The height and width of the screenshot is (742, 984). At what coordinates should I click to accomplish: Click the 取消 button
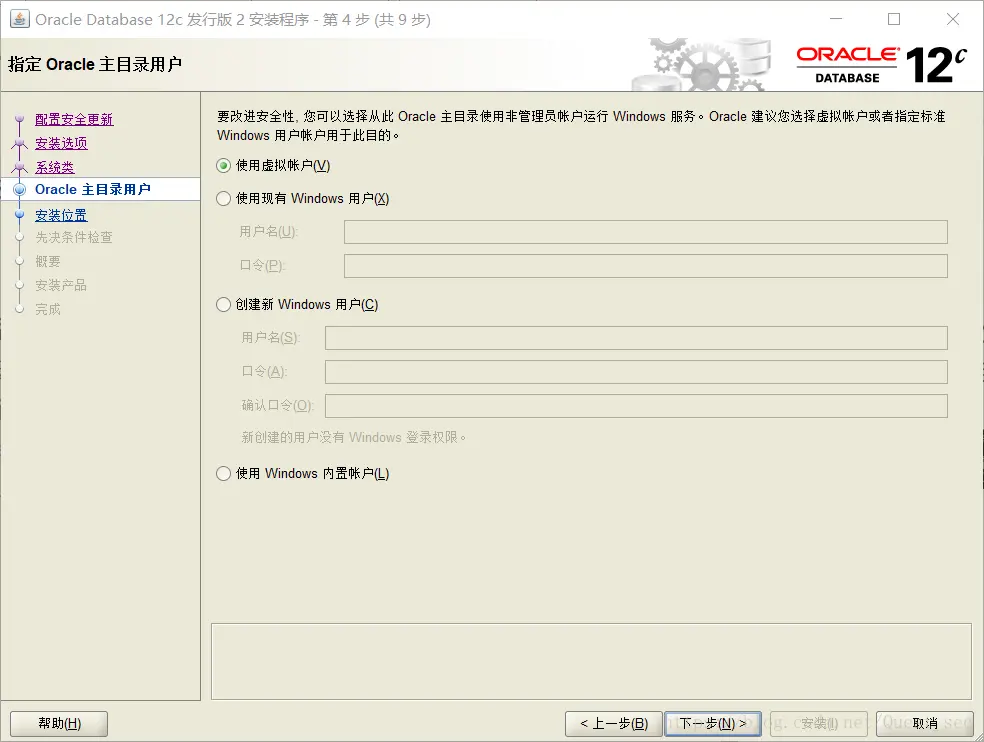[925, 724]
